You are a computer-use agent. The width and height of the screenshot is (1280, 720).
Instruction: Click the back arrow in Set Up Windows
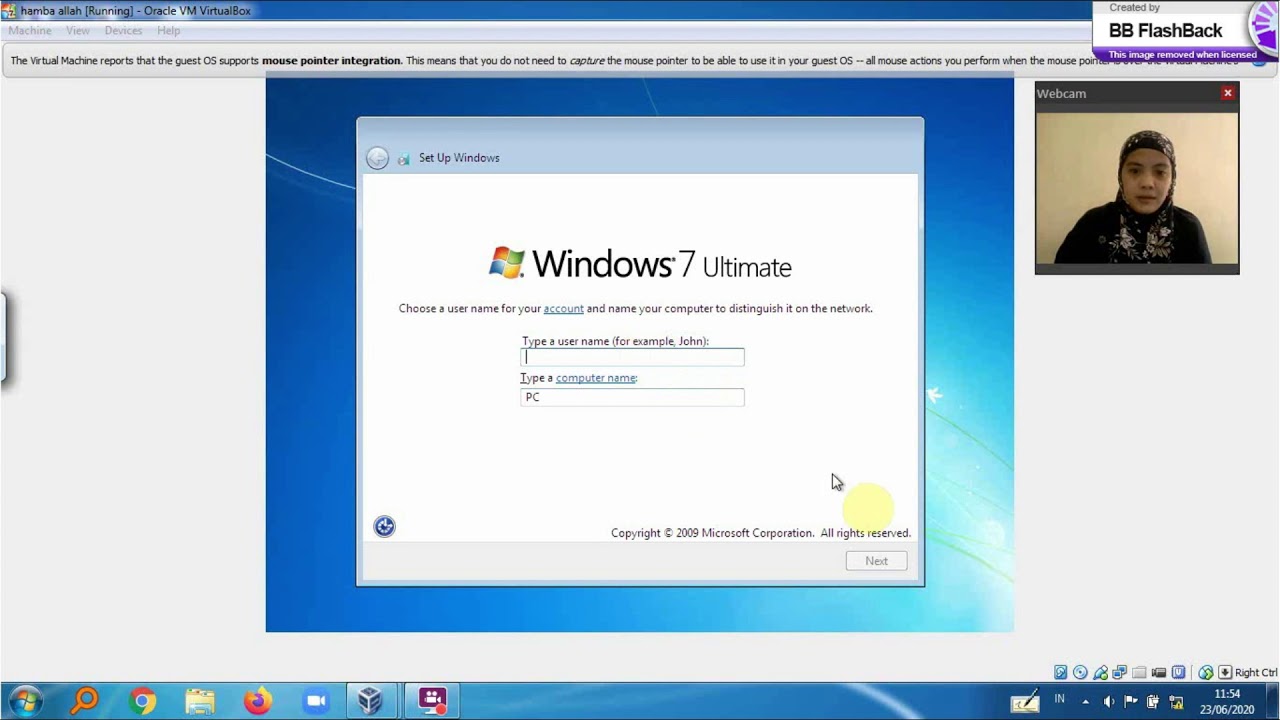click(x=377, y=158)
